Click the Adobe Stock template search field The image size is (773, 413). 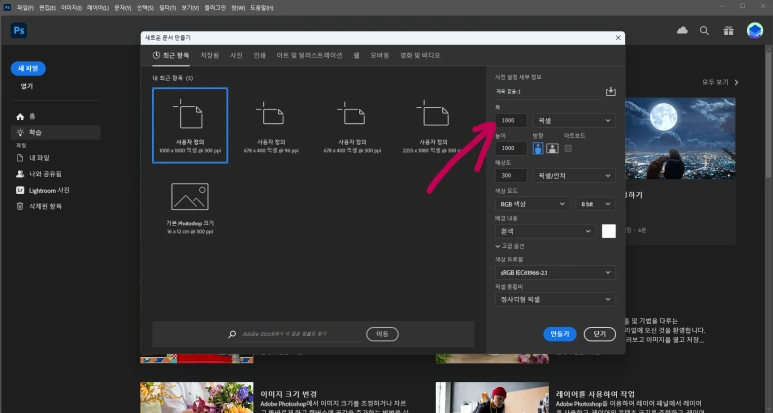point(301,334)
